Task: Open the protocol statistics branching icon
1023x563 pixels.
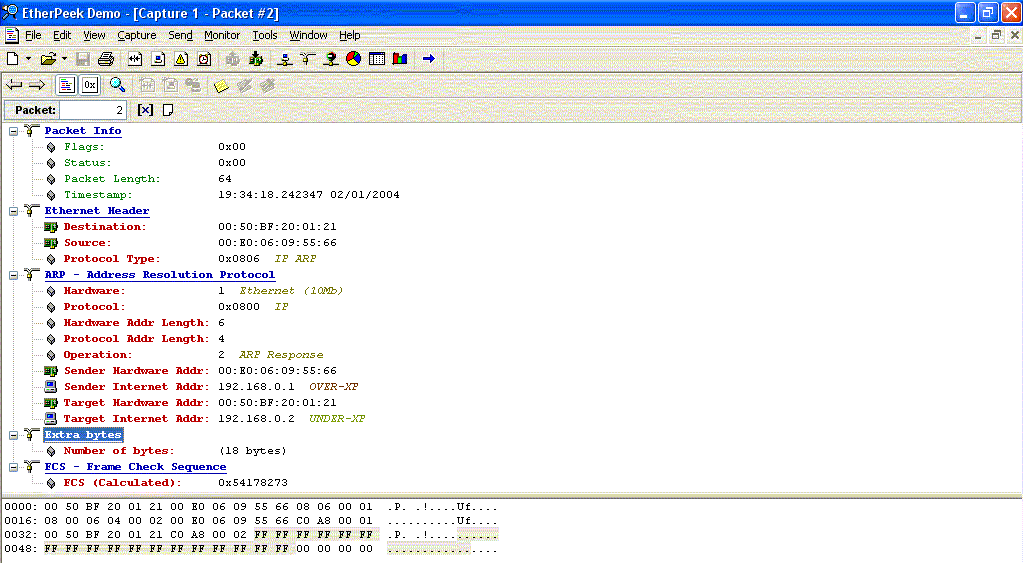Action: pyautogui.click(x=308, y=59)
